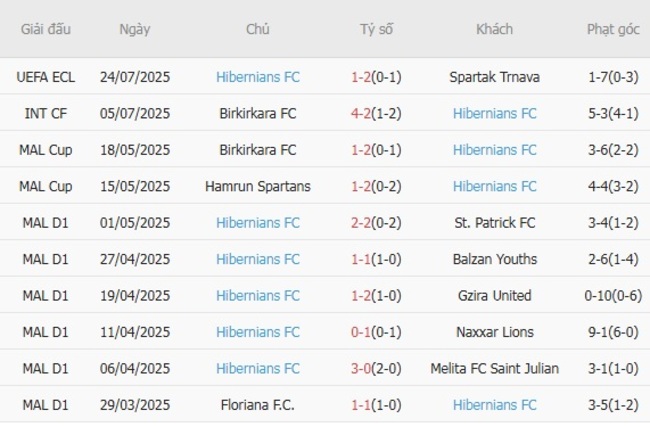Open Spartak Trnava team link
650x427 pixels.
(494, 77)
